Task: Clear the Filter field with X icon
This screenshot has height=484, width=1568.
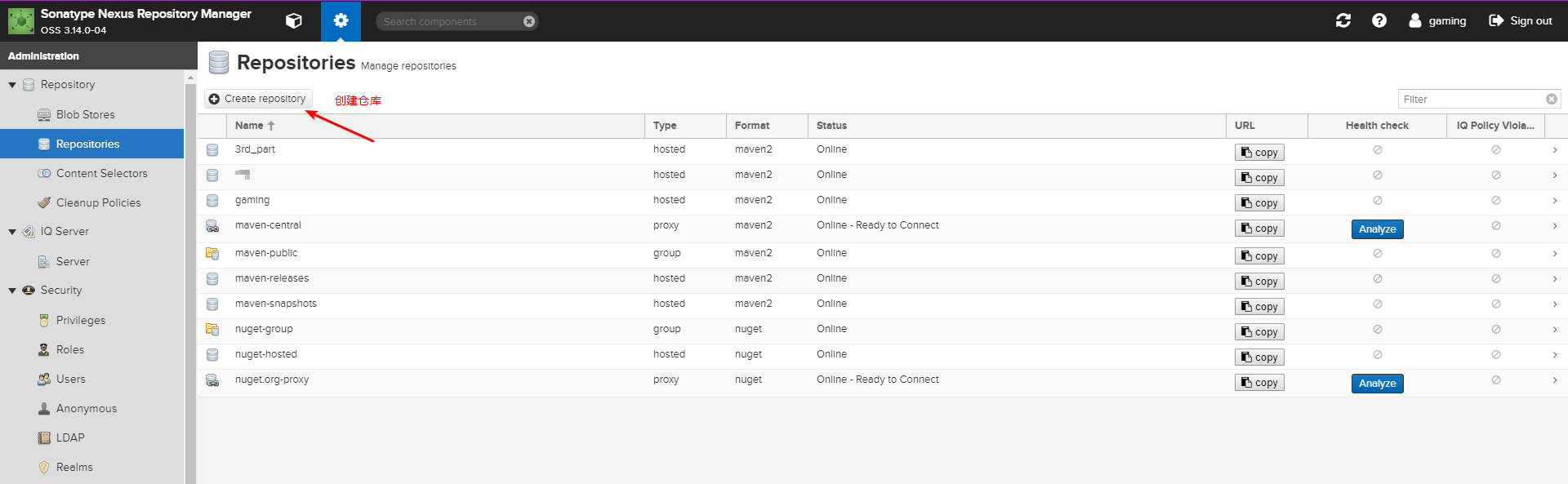Action: point(1551,100)
